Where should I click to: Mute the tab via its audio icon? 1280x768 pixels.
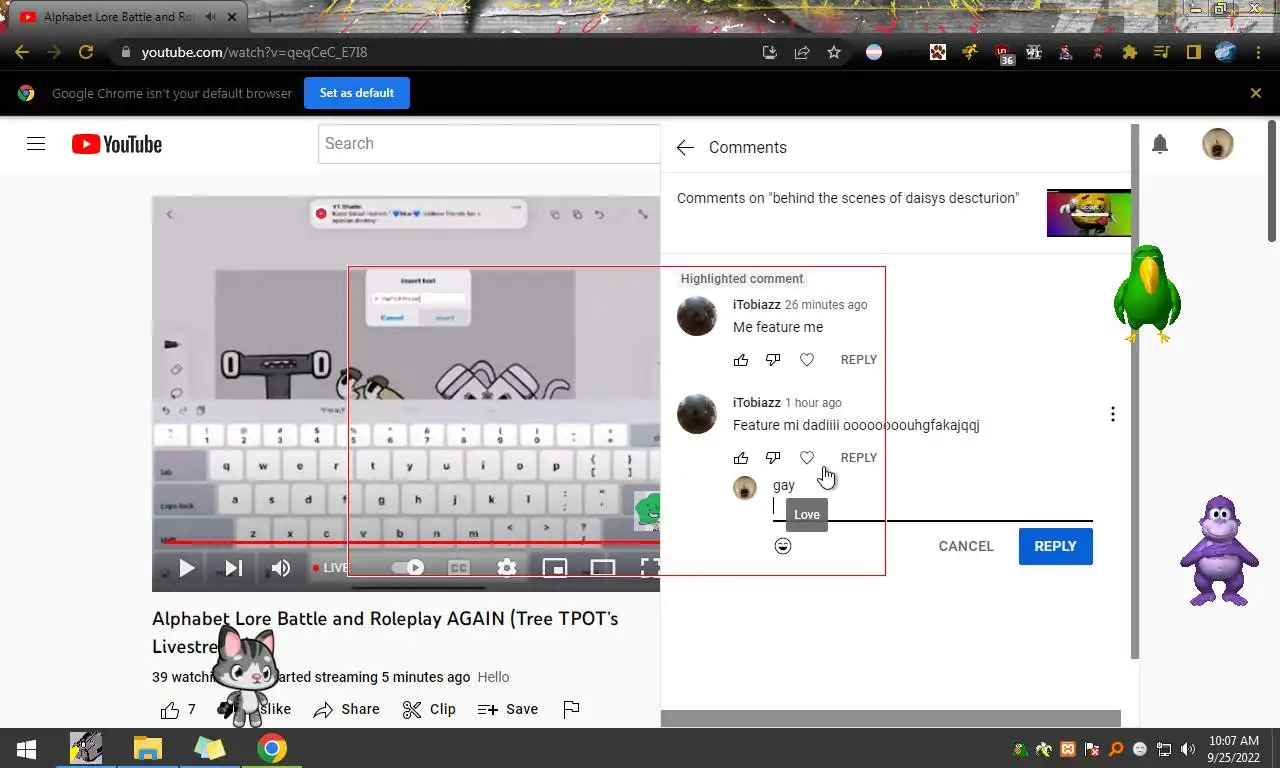[x=210, y=17]
